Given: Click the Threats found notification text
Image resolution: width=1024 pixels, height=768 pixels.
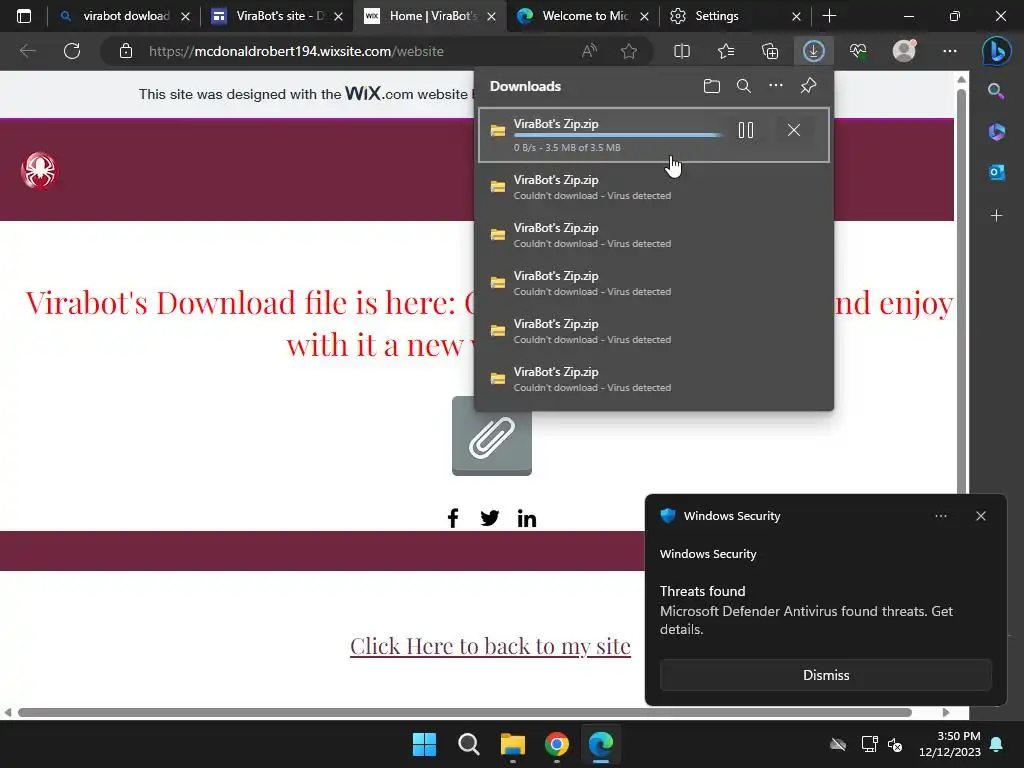Looking at the screenshot, I should point(702,591).
